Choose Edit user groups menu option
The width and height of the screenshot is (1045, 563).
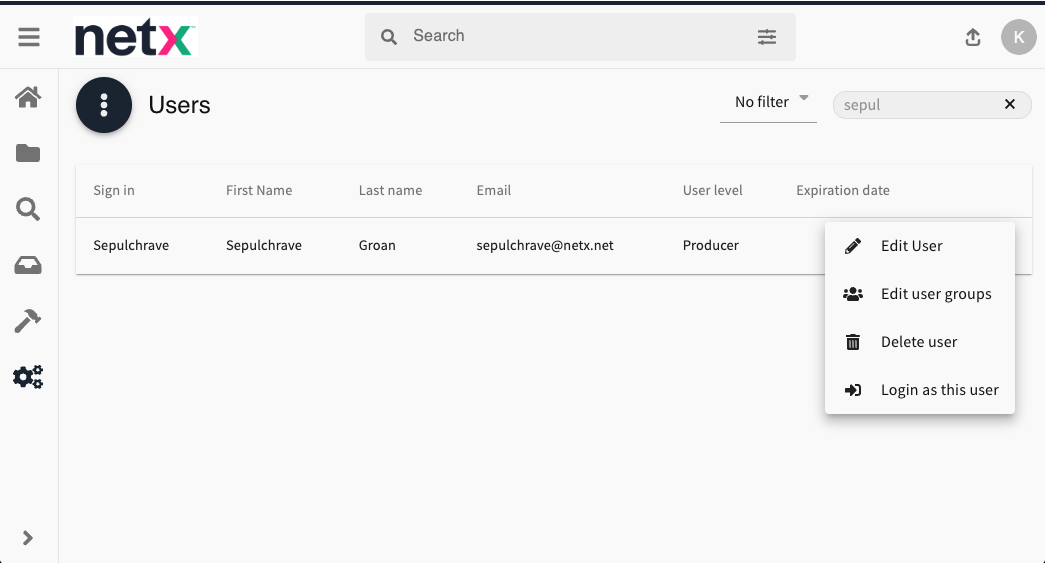[x=935, y=294]
